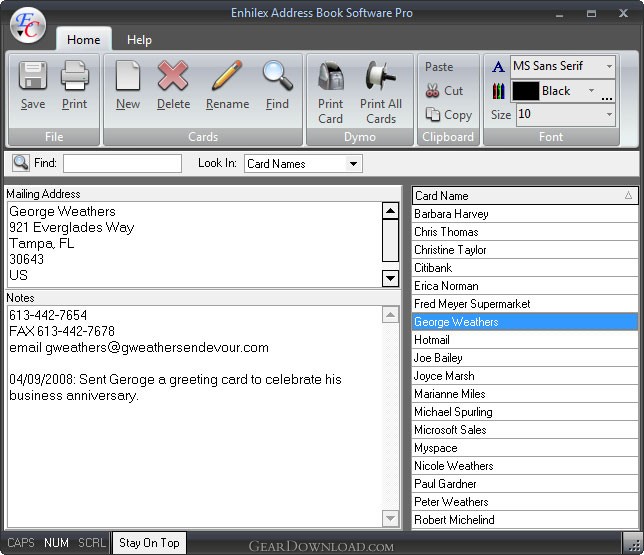Click into the Find text field
The width and height of the screenshot is (644, 555).
tap(122, 164)
